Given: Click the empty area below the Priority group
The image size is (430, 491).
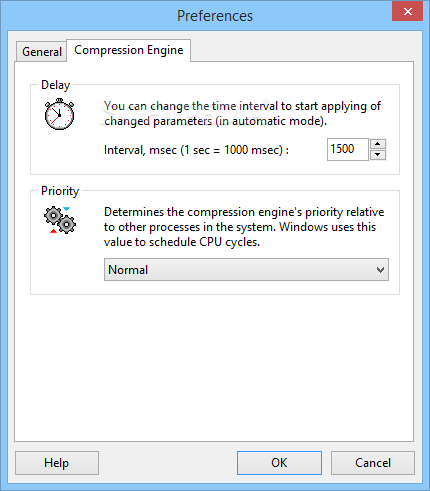Looking at the screenshot, I should tap(214, 367).
